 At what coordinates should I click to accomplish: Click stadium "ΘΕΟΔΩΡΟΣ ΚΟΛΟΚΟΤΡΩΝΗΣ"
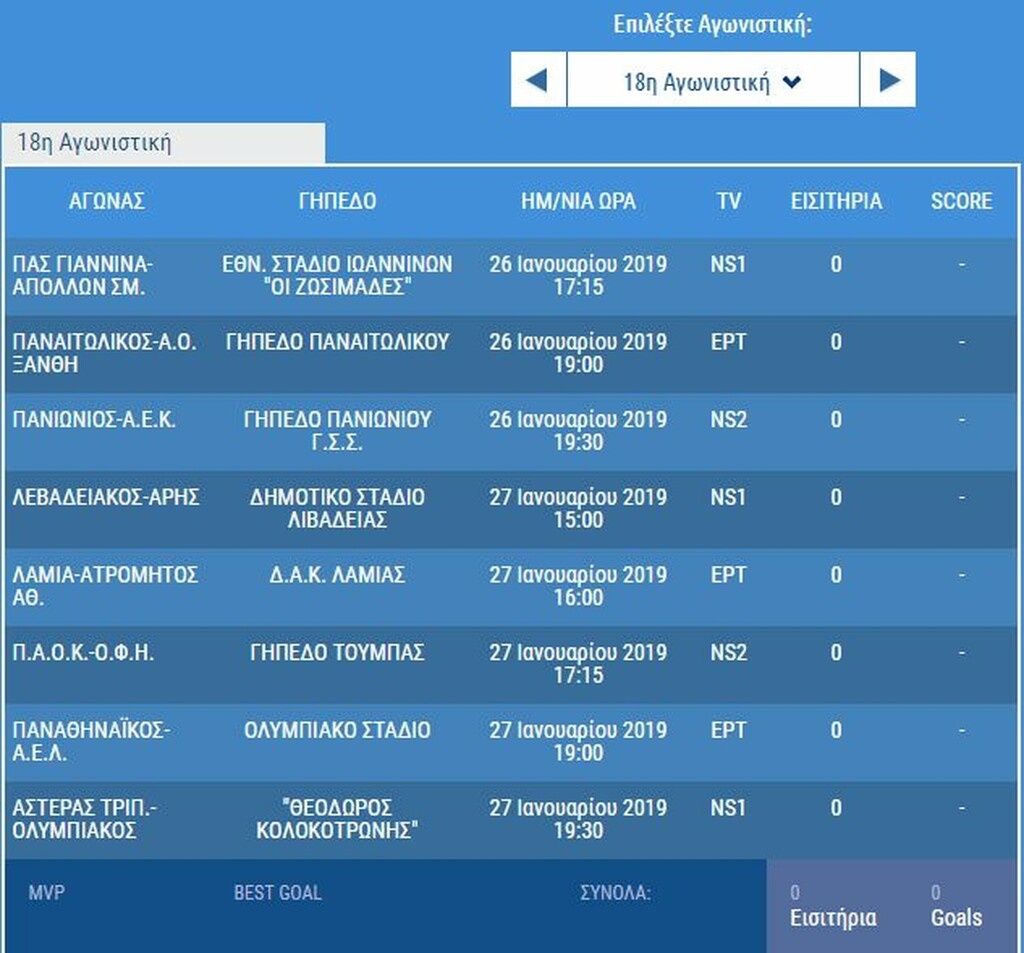337,819
